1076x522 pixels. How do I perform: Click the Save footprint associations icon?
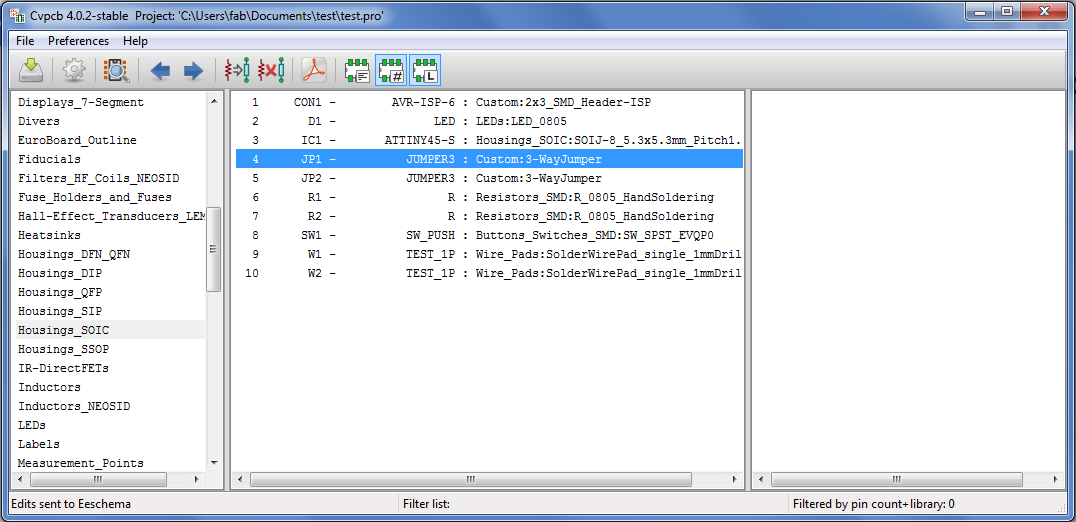pyautogui.click(x=30, y=70)
